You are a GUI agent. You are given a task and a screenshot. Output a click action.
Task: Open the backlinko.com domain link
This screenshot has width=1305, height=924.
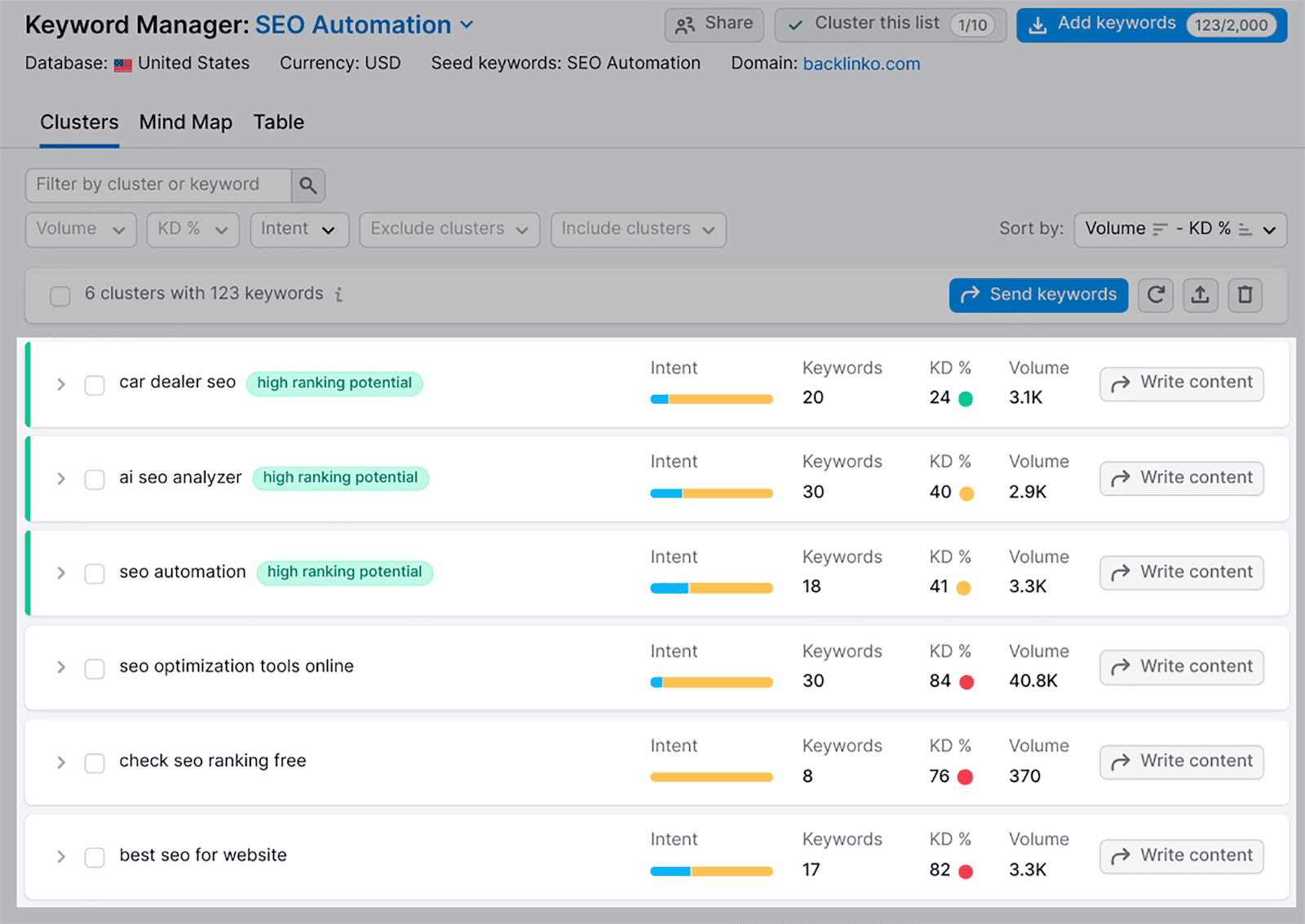tap(861, 63)
